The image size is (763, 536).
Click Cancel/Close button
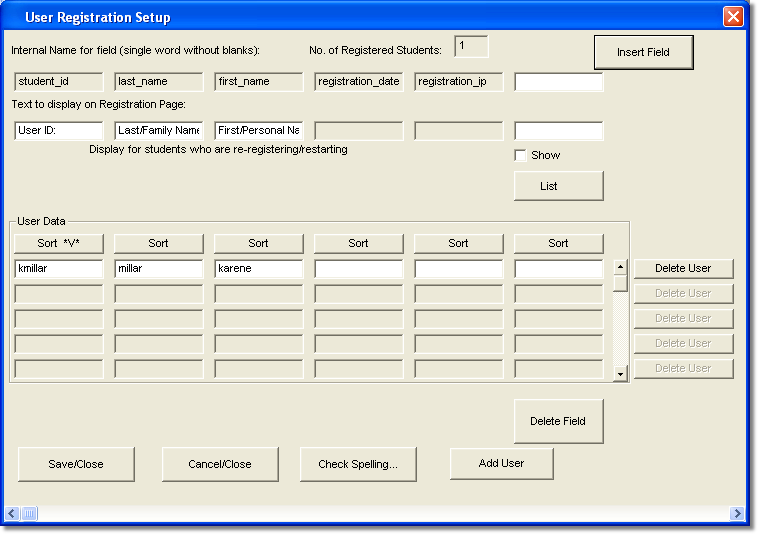click(220, 464)
